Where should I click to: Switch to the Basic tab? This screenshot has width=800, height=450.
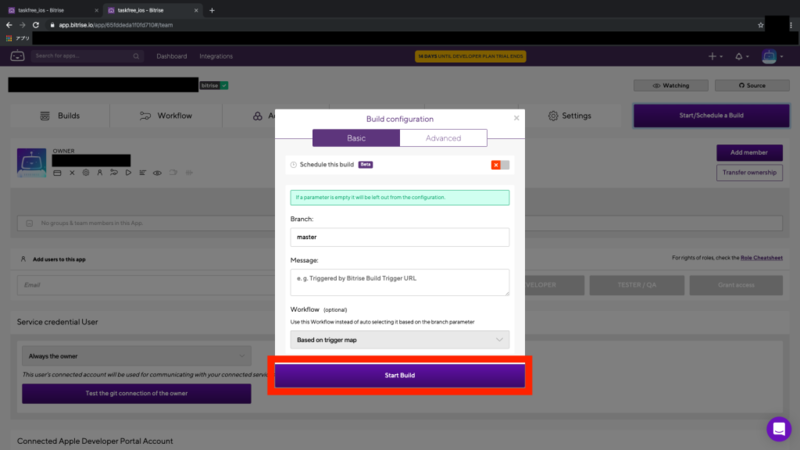[x=356, y=138]
